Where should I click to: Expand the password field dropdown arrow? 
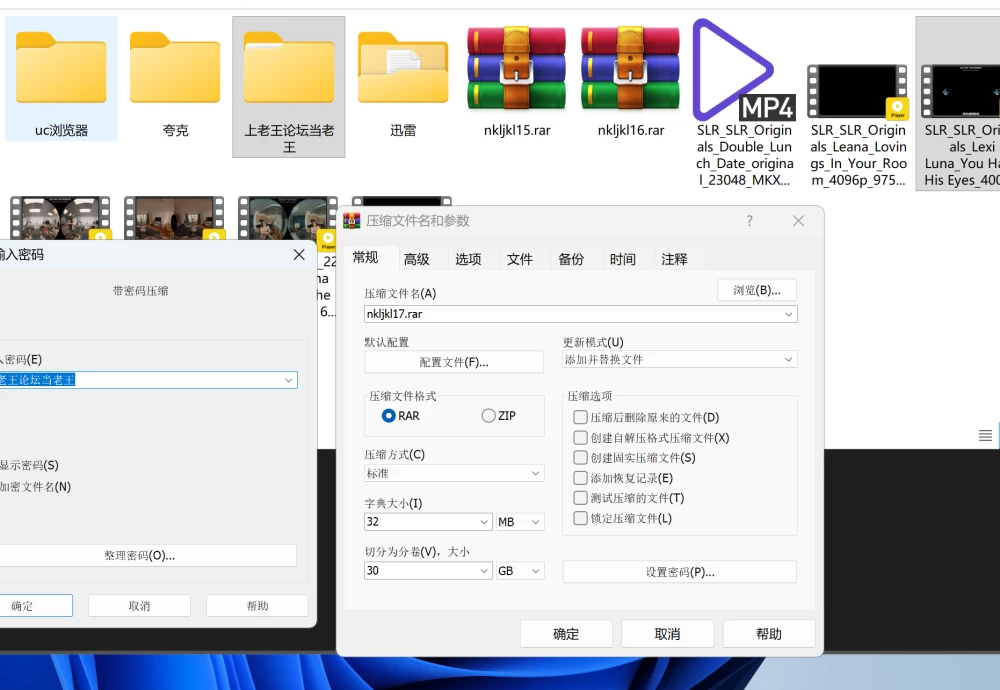tap(289, 380)
